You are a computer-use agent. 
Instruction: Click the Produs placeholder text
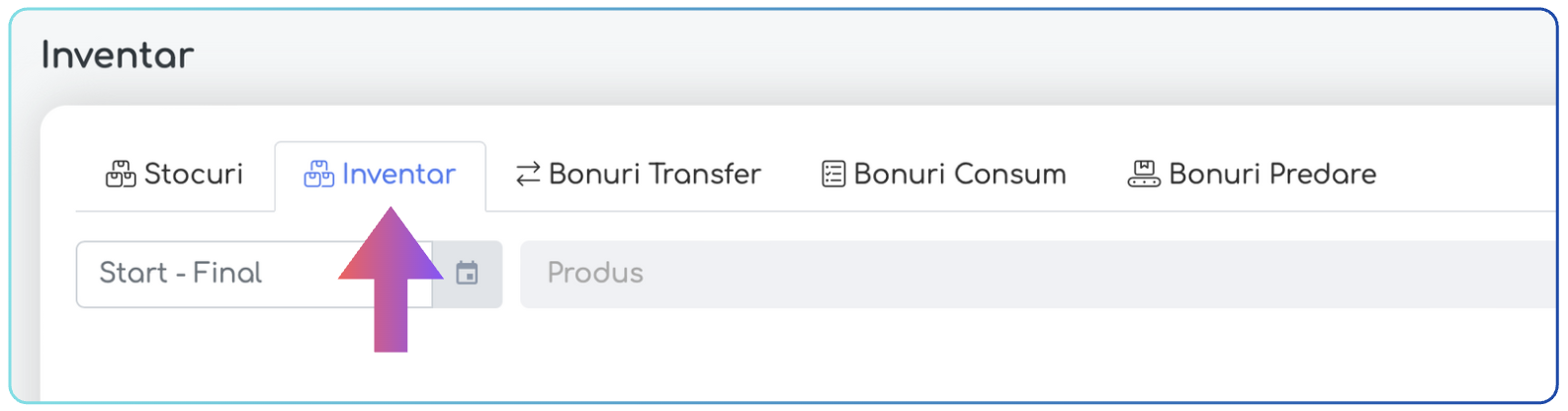point(595,273)
